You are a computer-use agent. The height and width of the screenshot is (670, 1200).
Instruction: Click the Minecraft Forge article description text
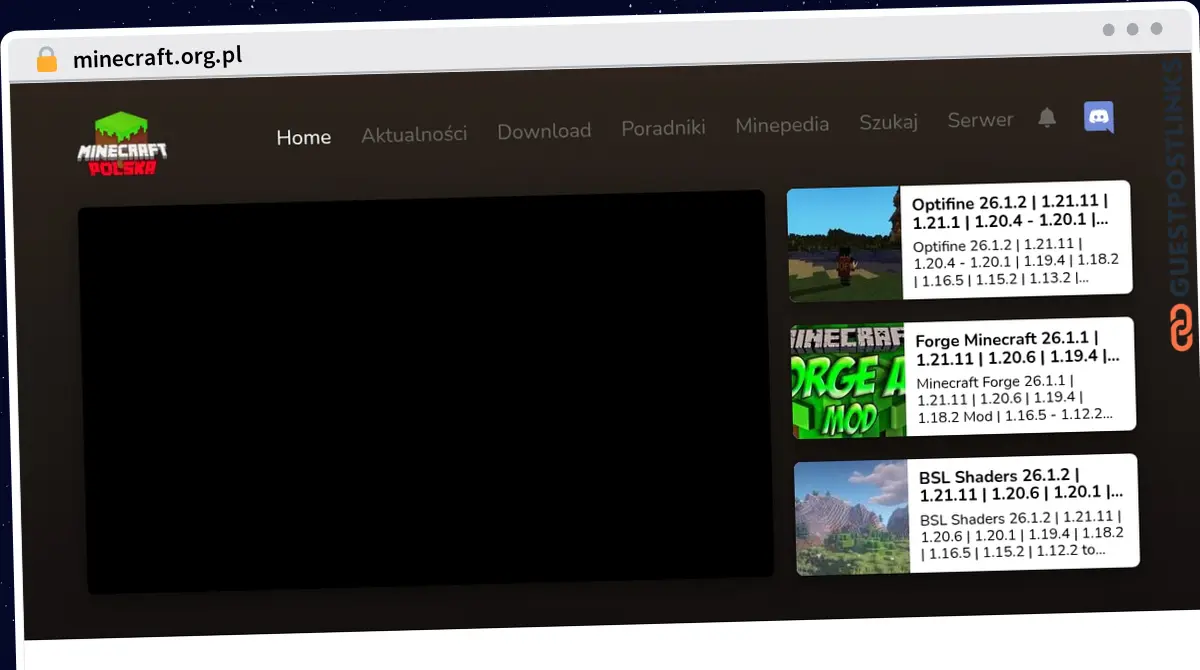coord(1015,398)
